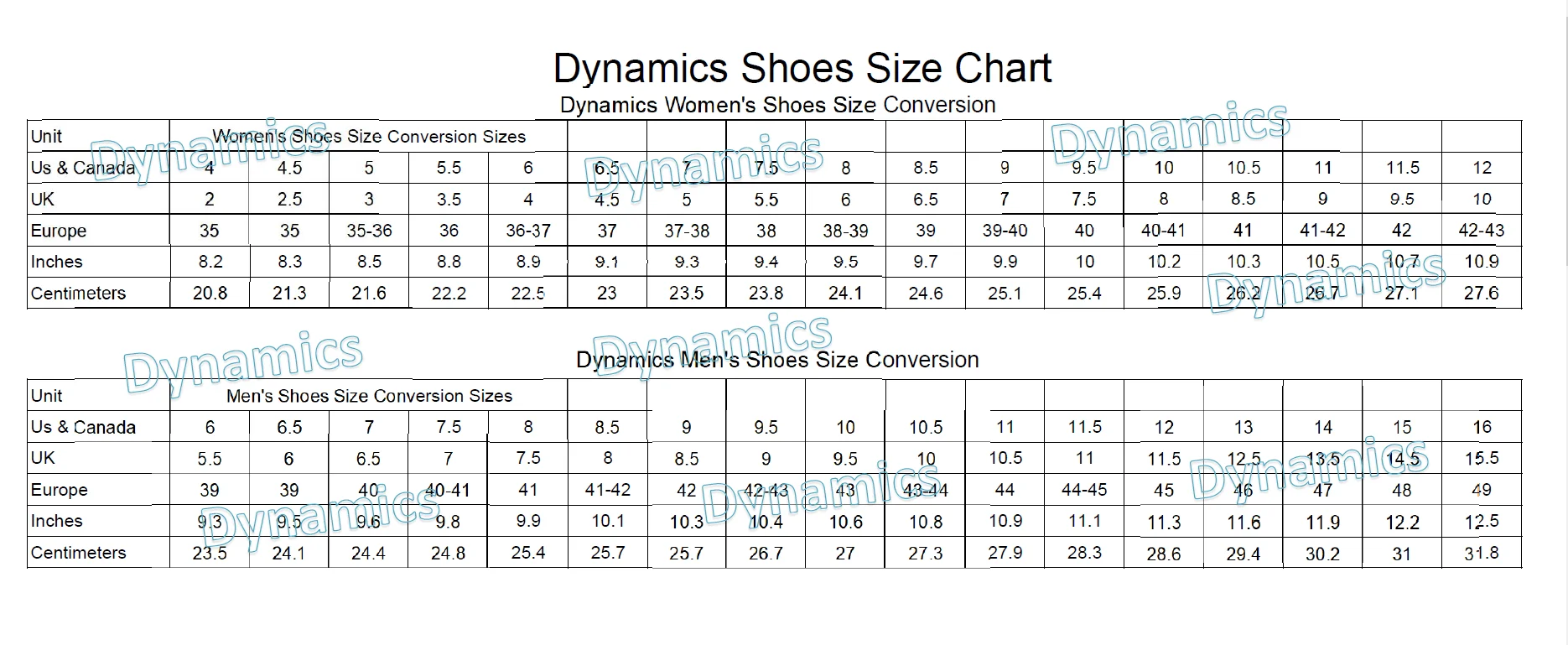The height and width of the screenshot is (645, 1568).
Task: Select men's centimeters value '24.4'
Action: (368, 554)
